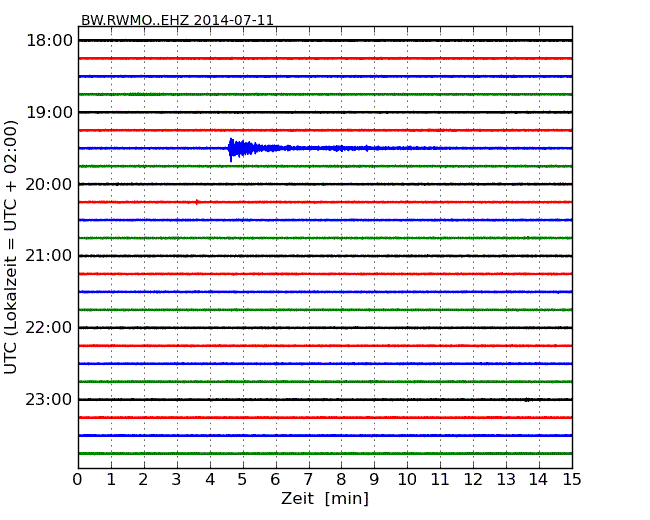The height and width of the screenshot is (520, 650).
Task: Click the x-axis tick label 3
Action: click(177, 480)
